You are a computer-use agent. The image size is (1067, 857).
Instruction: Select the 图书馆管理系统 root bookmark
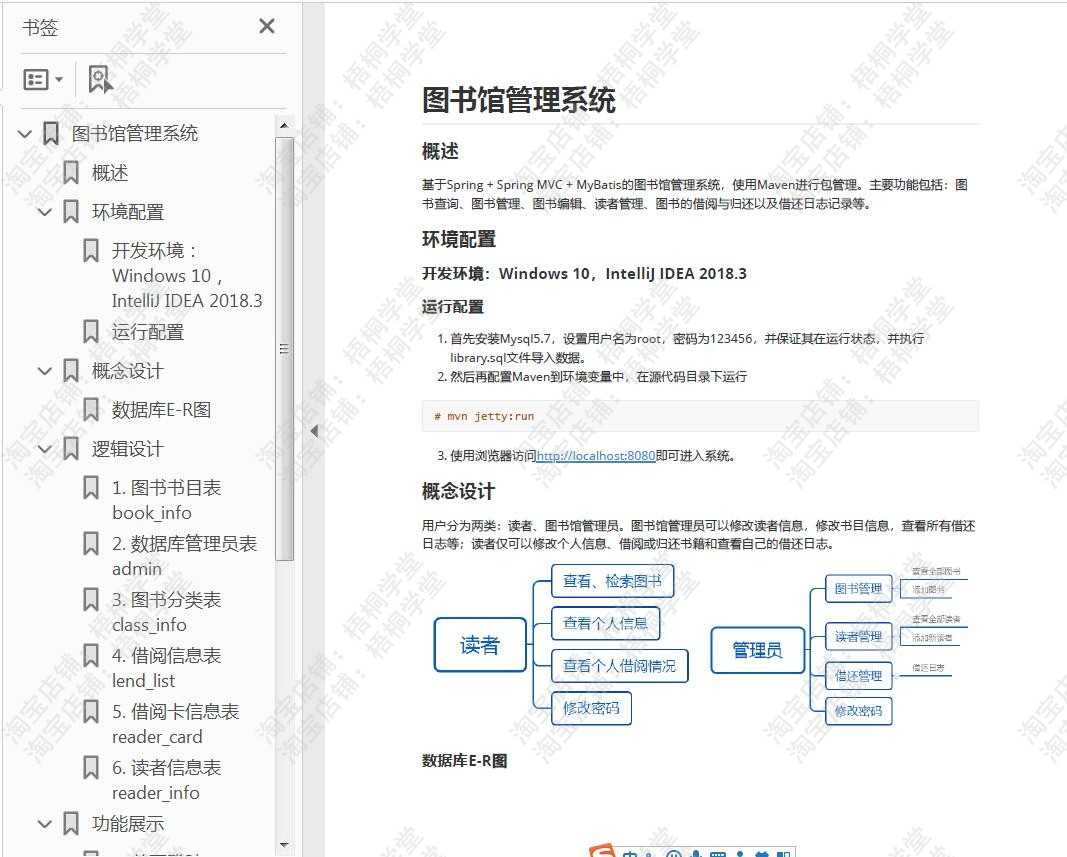click(x=135, y=133)
